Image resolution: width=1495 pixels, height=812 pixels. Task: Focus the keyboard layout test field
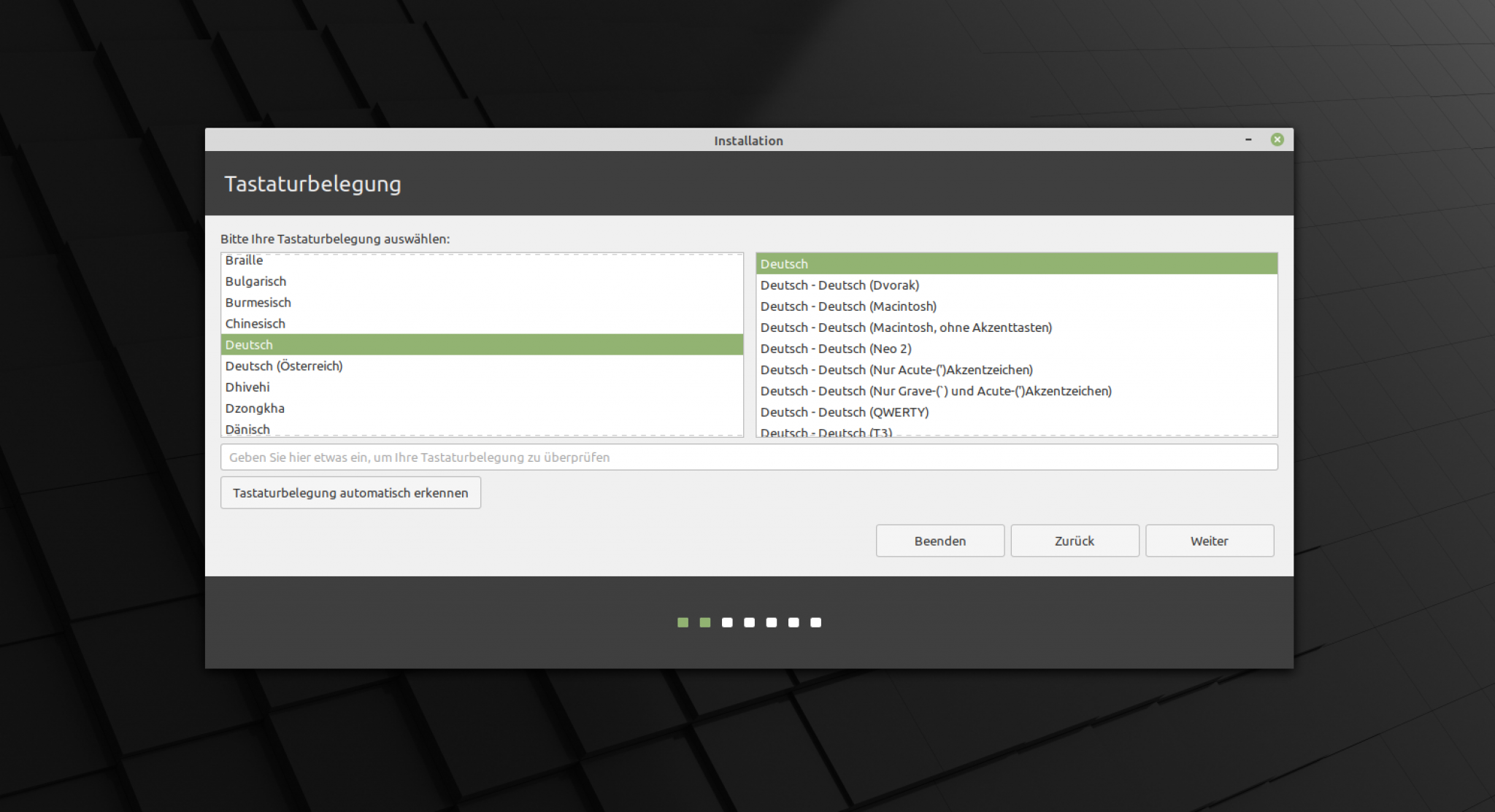(x=749, y=457)
